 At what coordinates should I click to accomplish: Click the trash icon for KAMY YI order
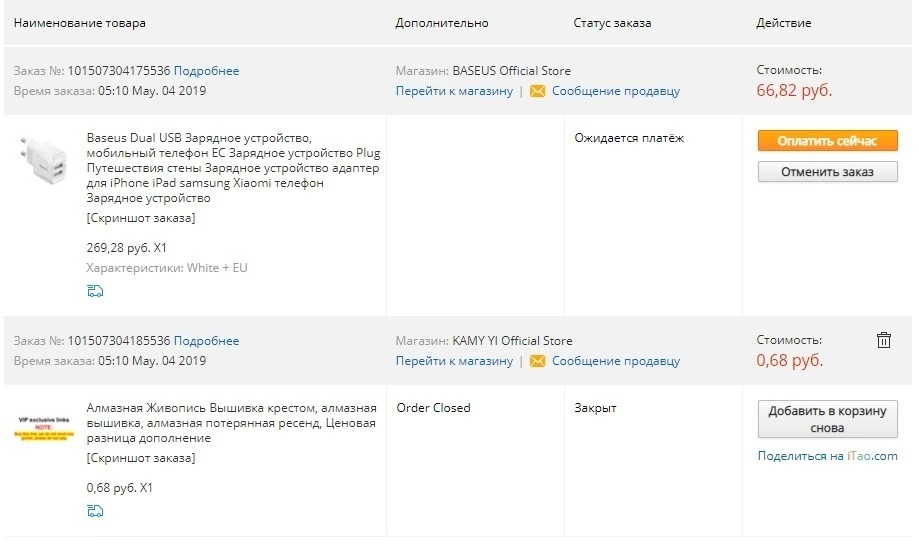883,340
